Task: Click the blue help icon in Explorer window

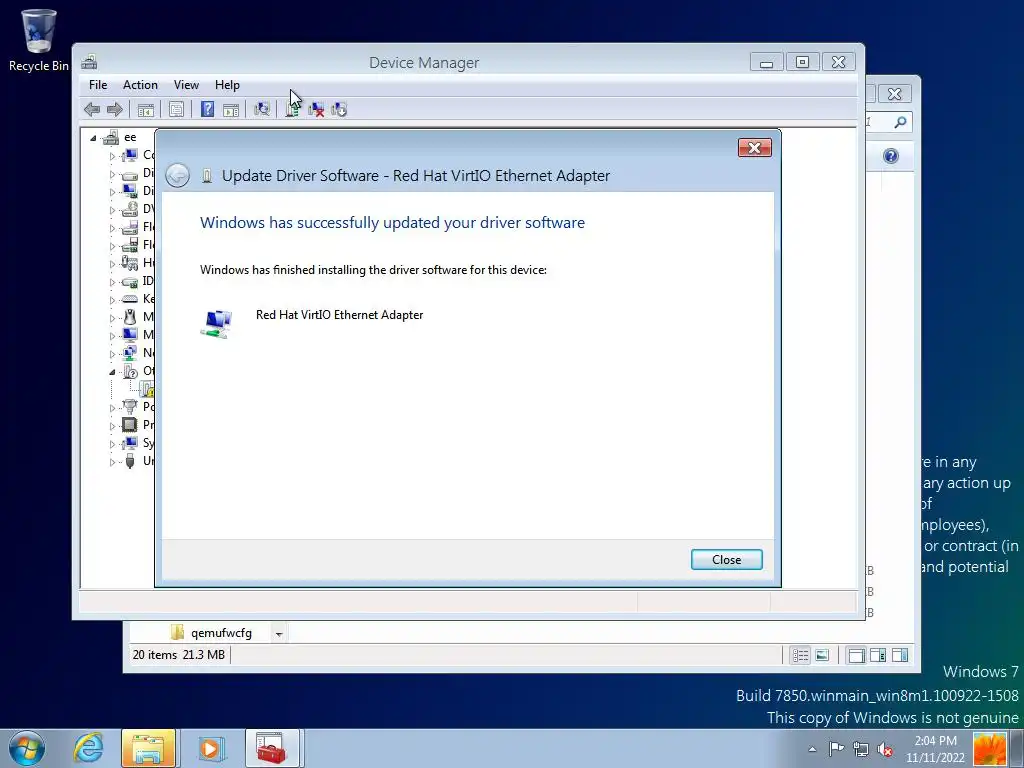Action: 891,156
